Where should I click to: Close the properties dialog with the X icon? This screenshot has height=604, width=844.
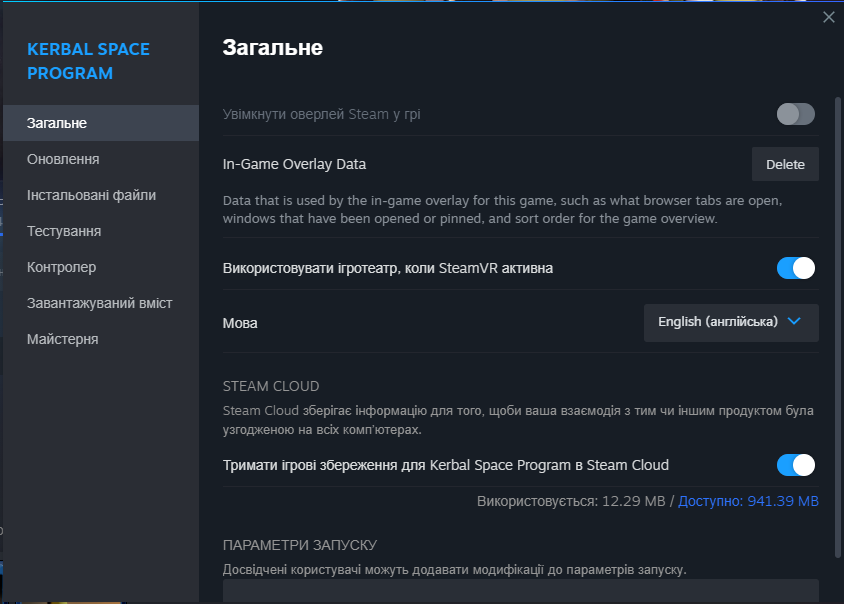coord(828,17)
